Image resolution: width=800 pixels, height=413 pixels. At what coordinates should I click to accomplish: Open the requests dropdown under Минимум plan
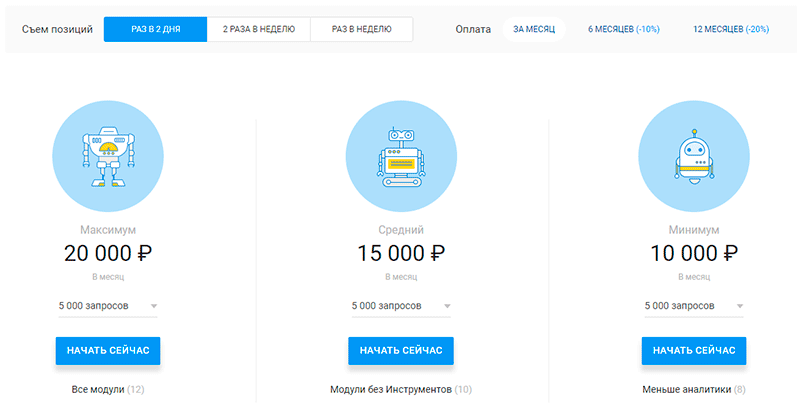(x=694, y=306)
